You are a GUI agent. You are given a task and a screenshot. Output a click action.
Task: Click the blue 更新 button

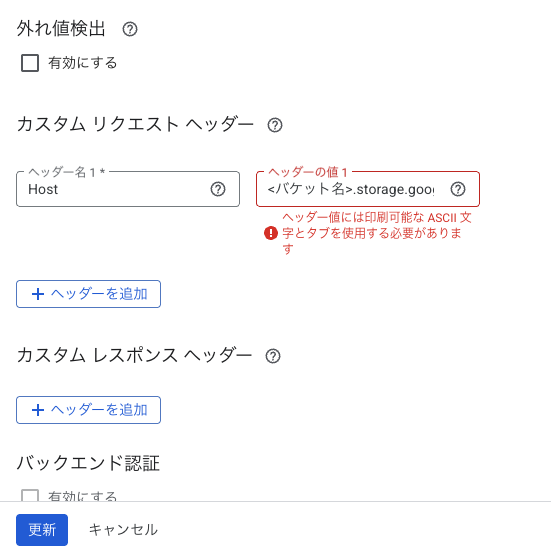tap(42, 530)
